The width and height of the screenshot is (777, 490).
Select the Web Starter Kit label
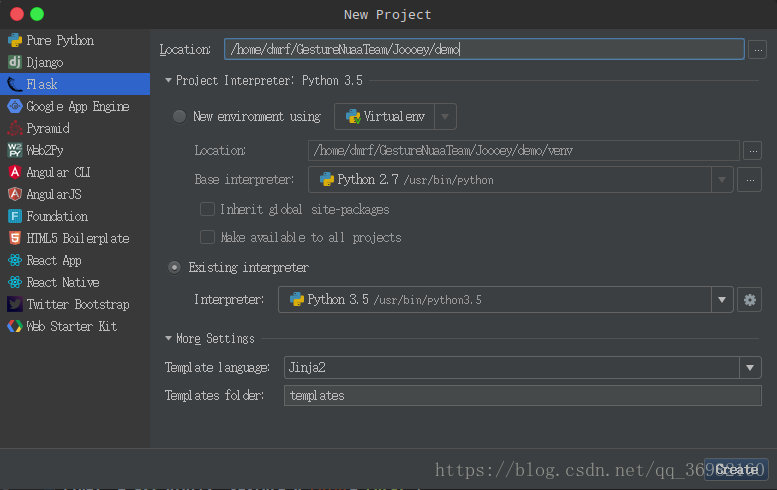click(x=71, y=326)
